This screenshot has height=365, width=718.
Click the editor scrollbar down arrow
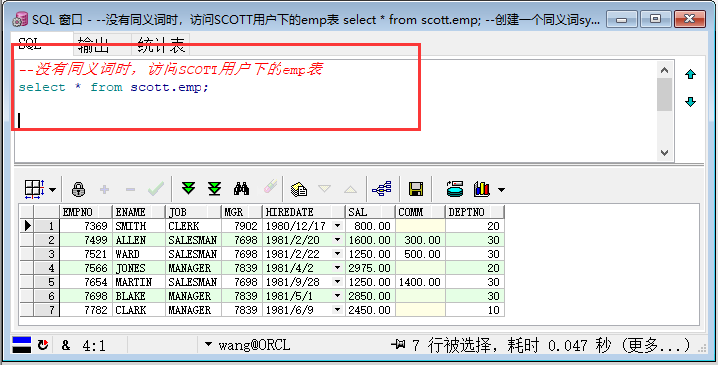(664, 153)
